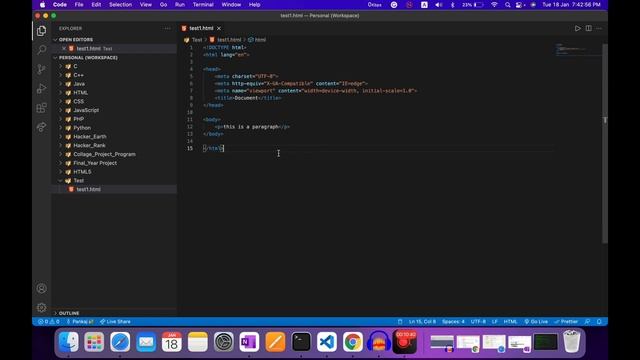The height and width of the screenshot is (360, 640).
Task: Open the Accounts icon in activity bar
Action: (x=41, y=288)
